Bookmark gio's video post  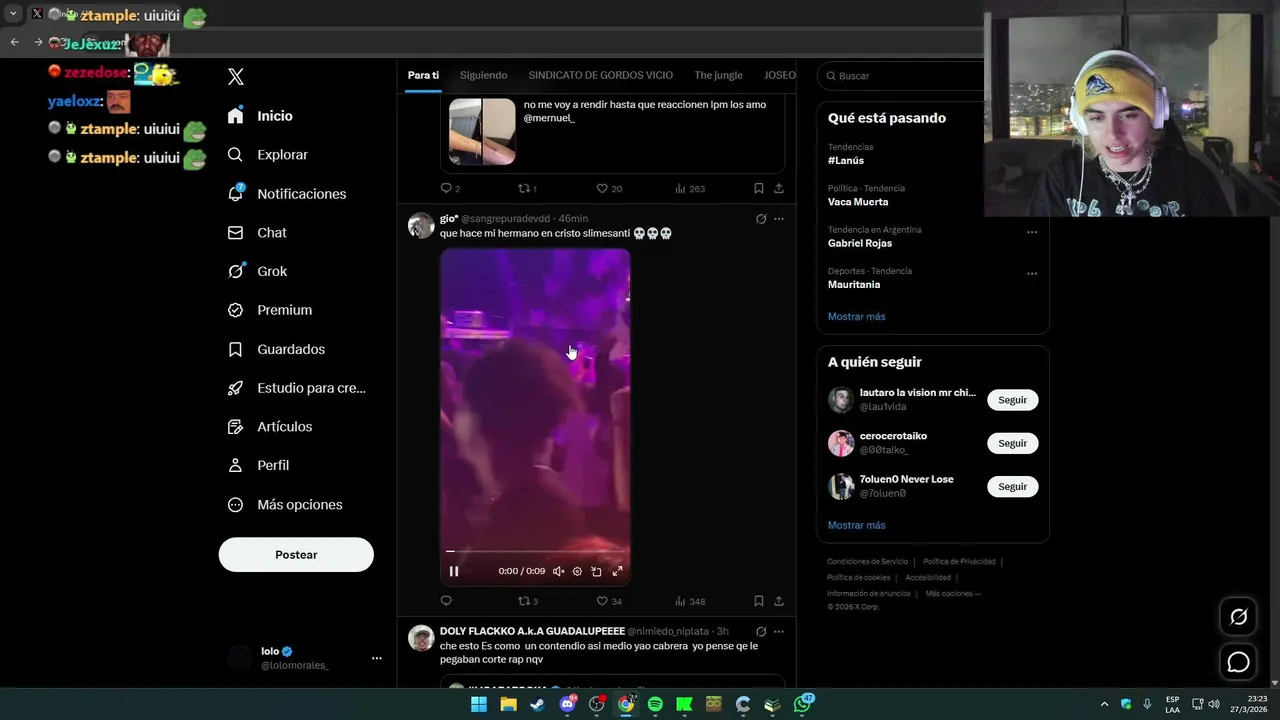758,601
